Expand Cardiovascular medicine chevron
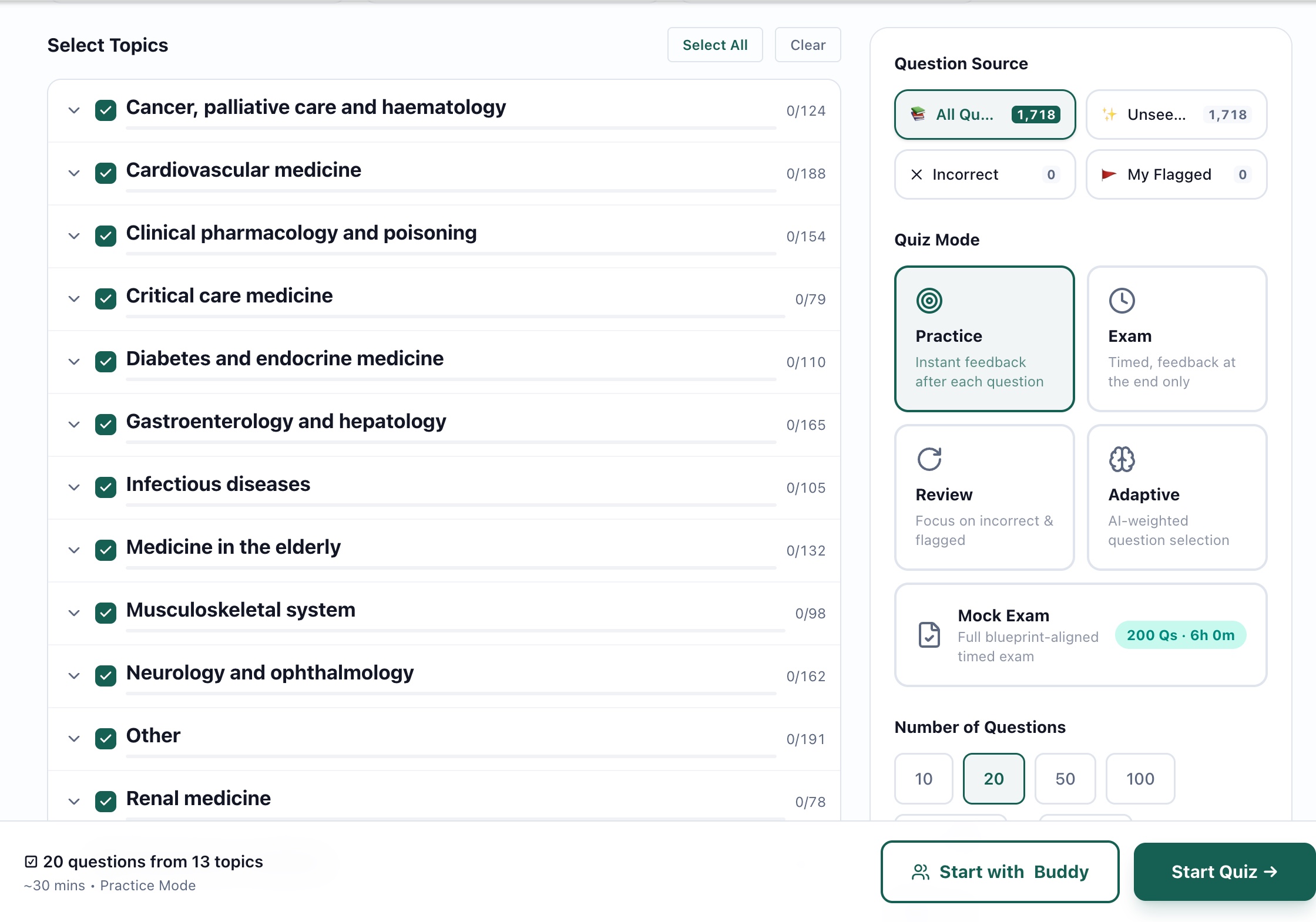 74,173
